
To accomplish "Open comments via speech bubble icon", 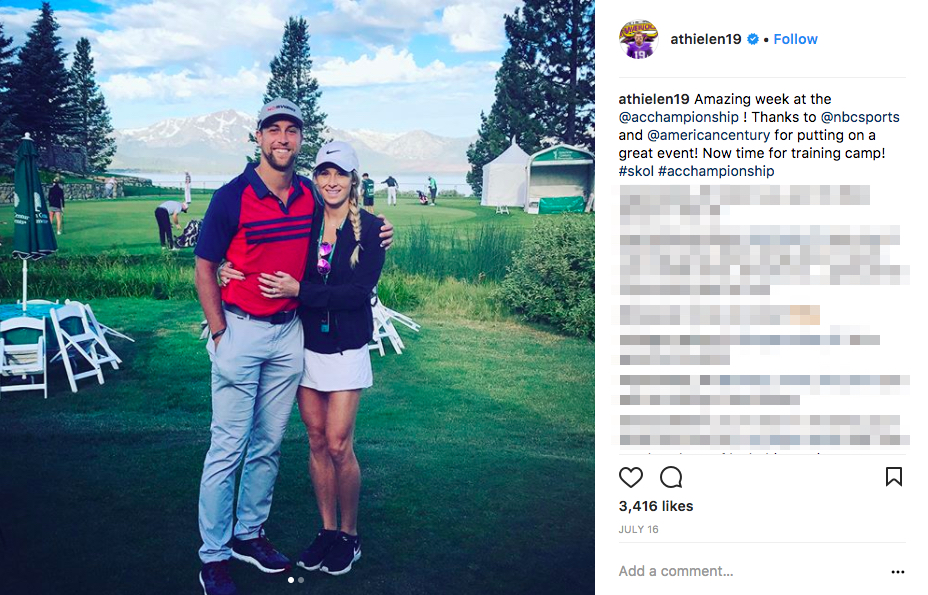I will coord(671,477).
